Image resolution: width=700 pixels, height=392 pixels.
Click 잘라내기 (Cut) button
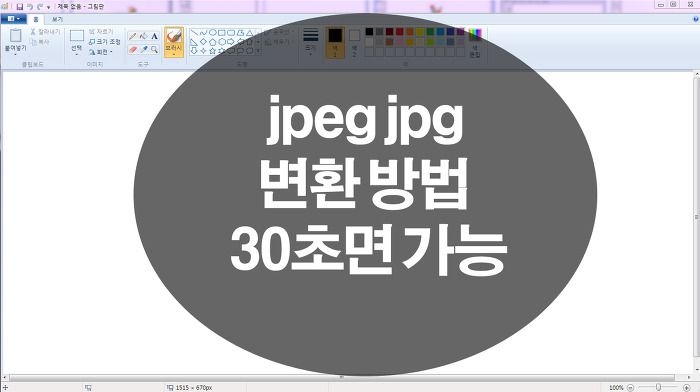(45, 32)
